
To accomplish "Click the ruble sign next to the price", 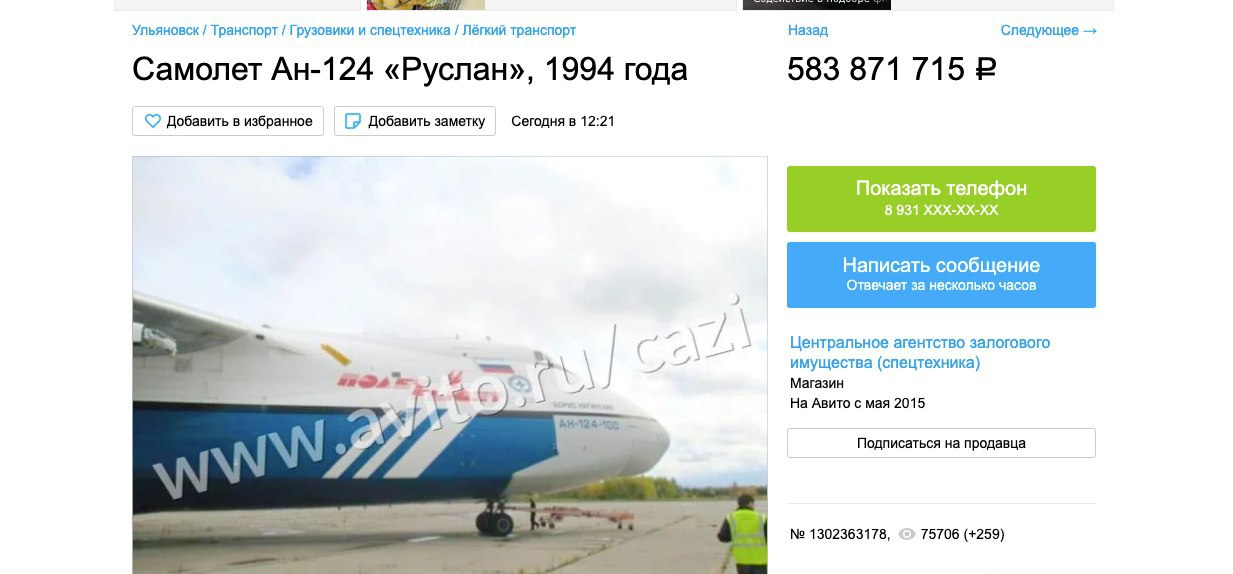I will coord(986,70).
